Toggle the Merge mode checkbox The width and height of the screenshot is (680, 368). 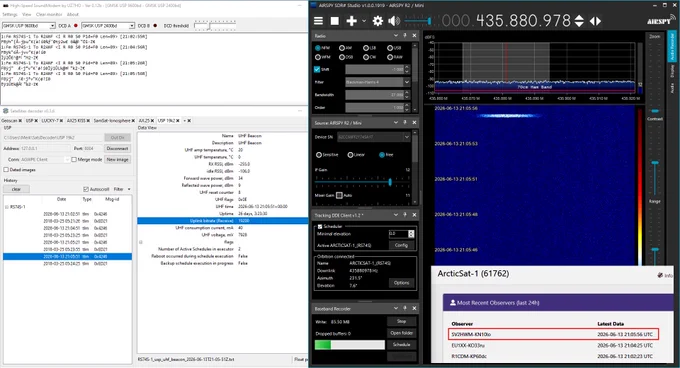click(x=74, y=160)
